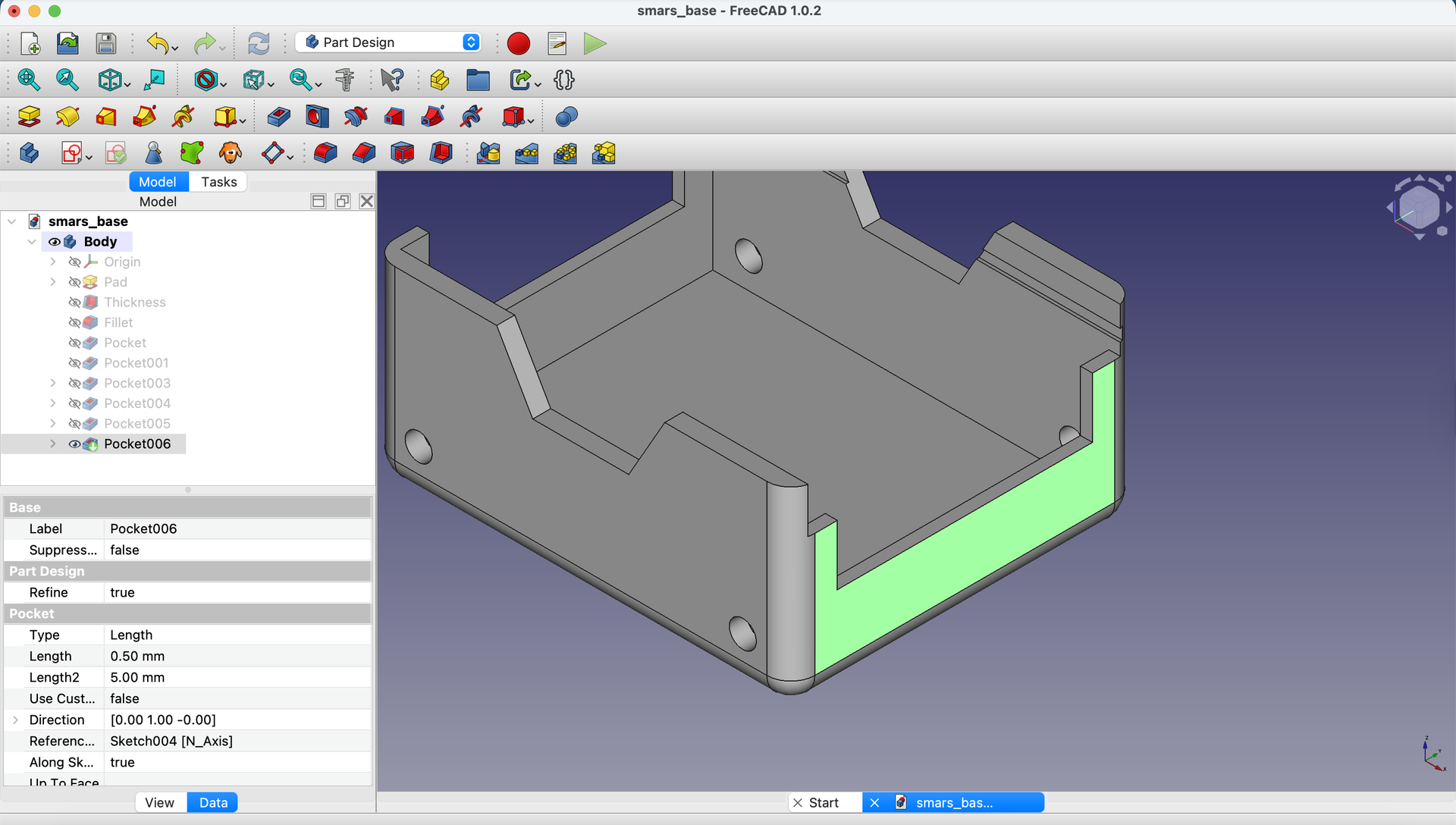Click Fit all zoom icon
The height and width of the screenshot is (825, 1456).
point(29,80)
